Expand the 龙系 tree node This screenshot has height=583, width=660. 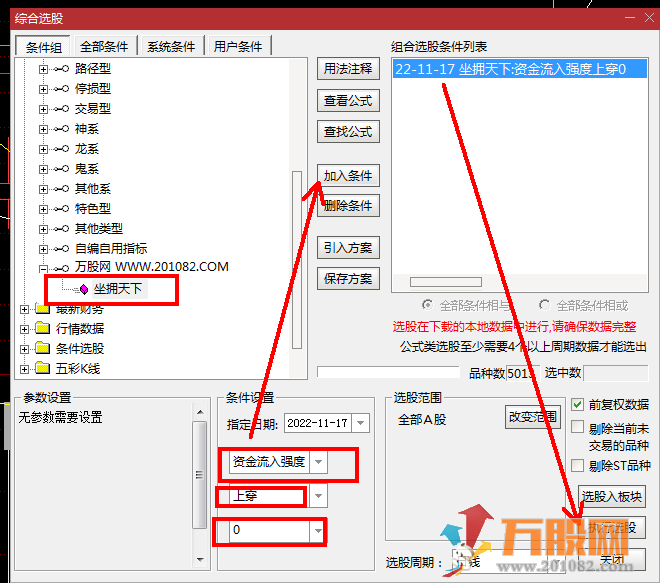(x=43, y=149)
